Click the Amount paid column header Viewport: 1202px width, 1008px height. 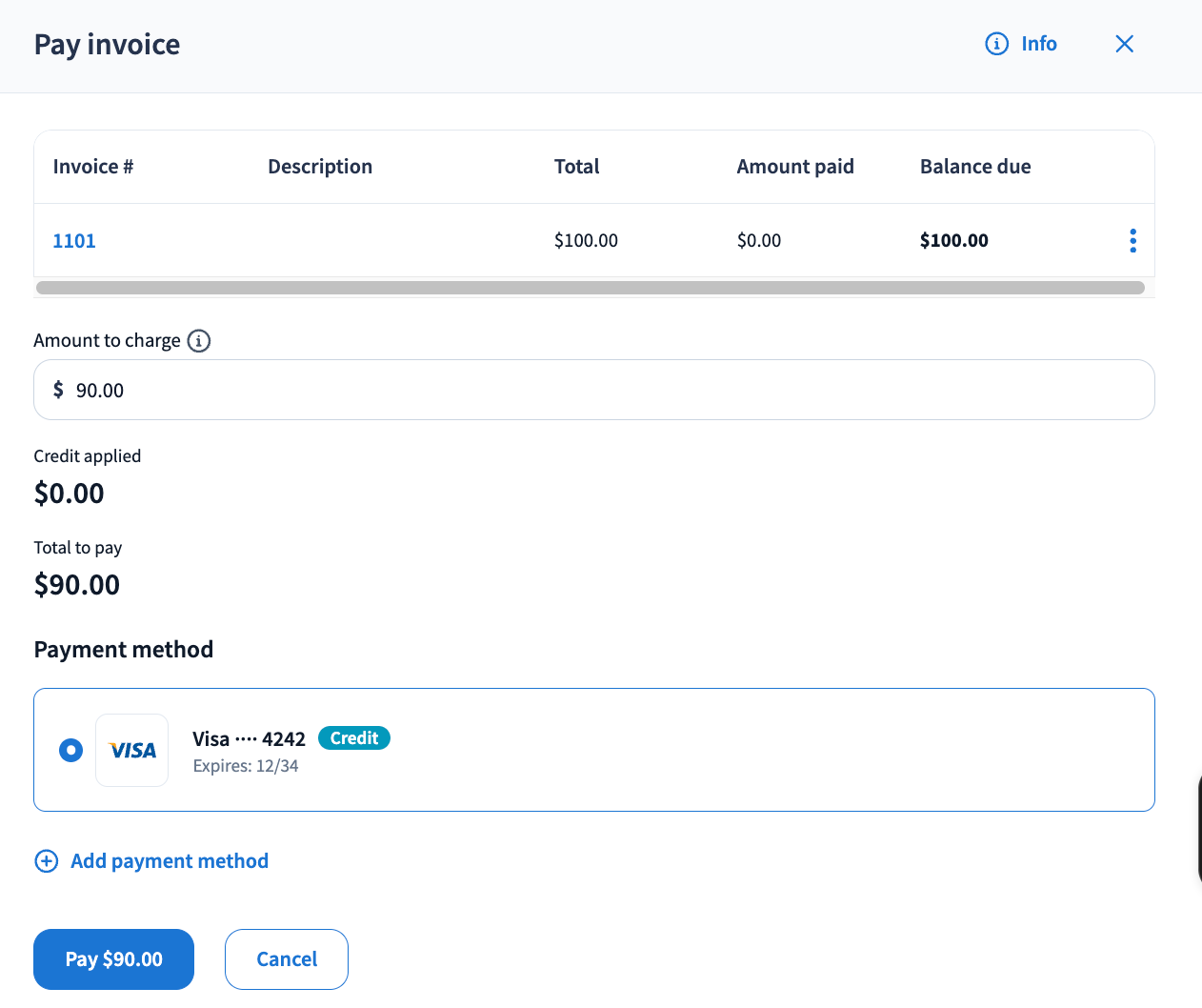pos(795,167)
